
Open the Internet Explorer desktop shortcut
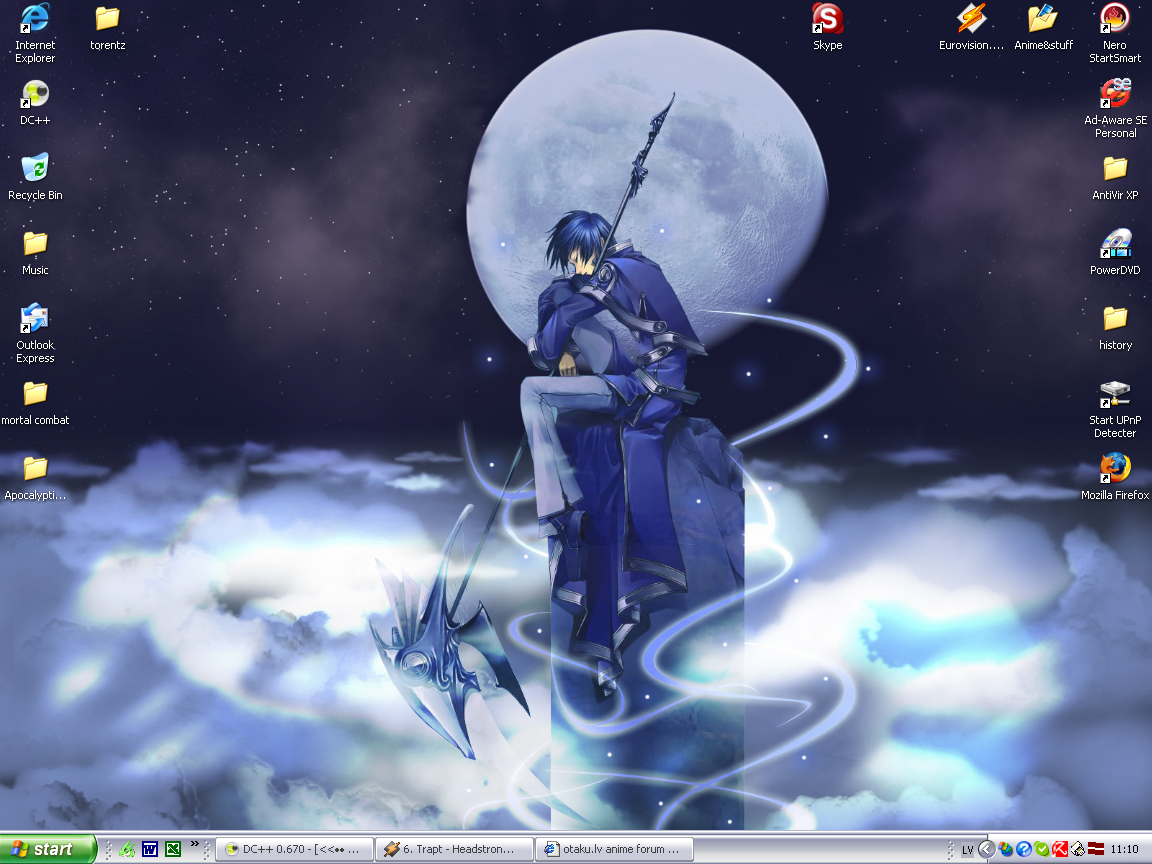(35, 34)
